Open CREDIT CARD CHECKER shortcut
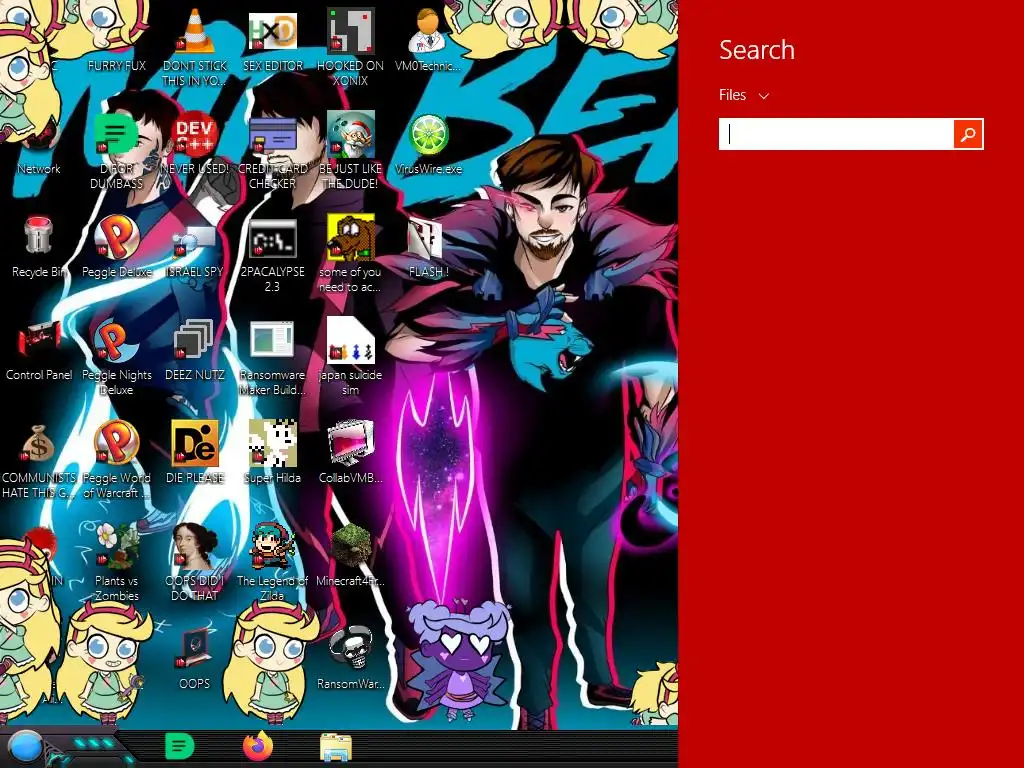1024x768 pixels. (272, 135)
